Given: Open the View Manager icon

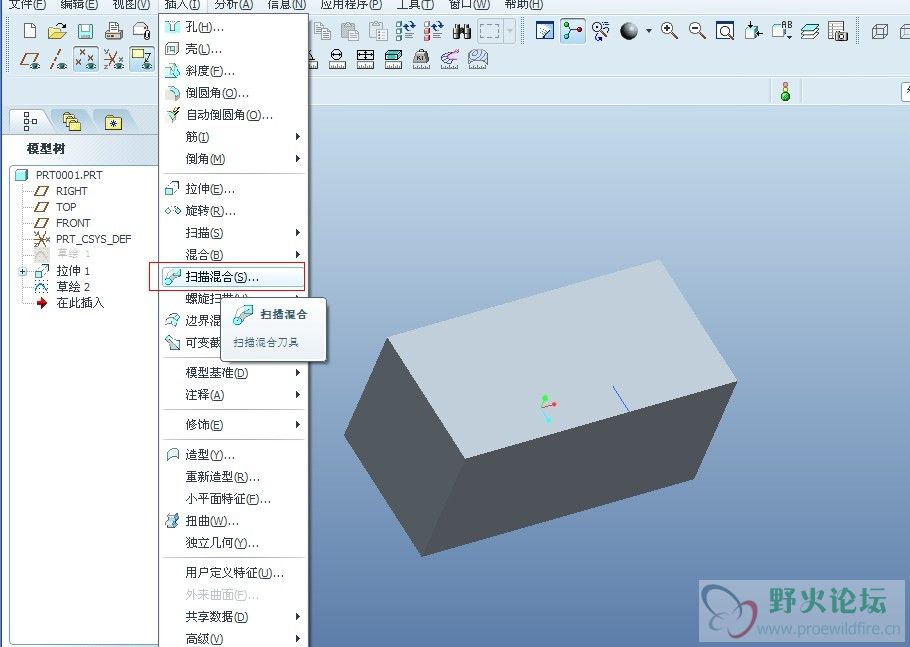Looking at the screenshot, I should pyautogui.click(x=837, y=31).
